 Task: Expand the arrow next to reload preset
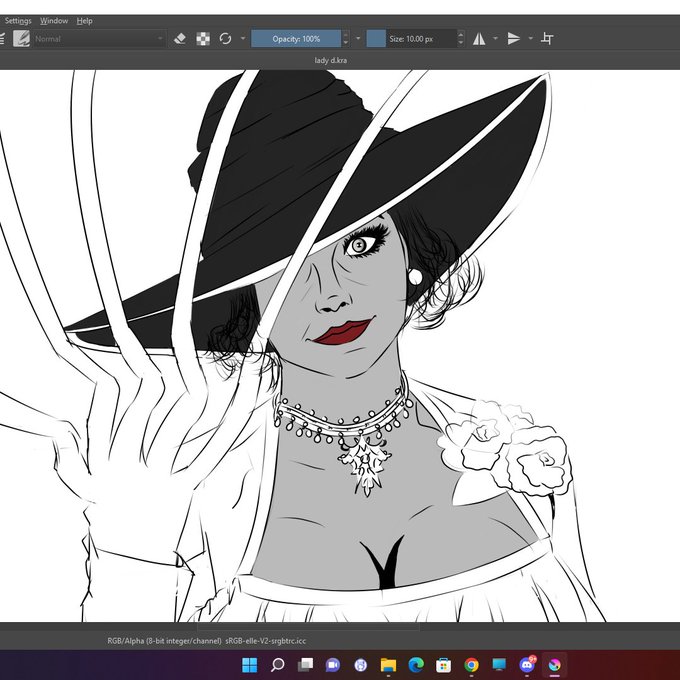coord(243,39)
